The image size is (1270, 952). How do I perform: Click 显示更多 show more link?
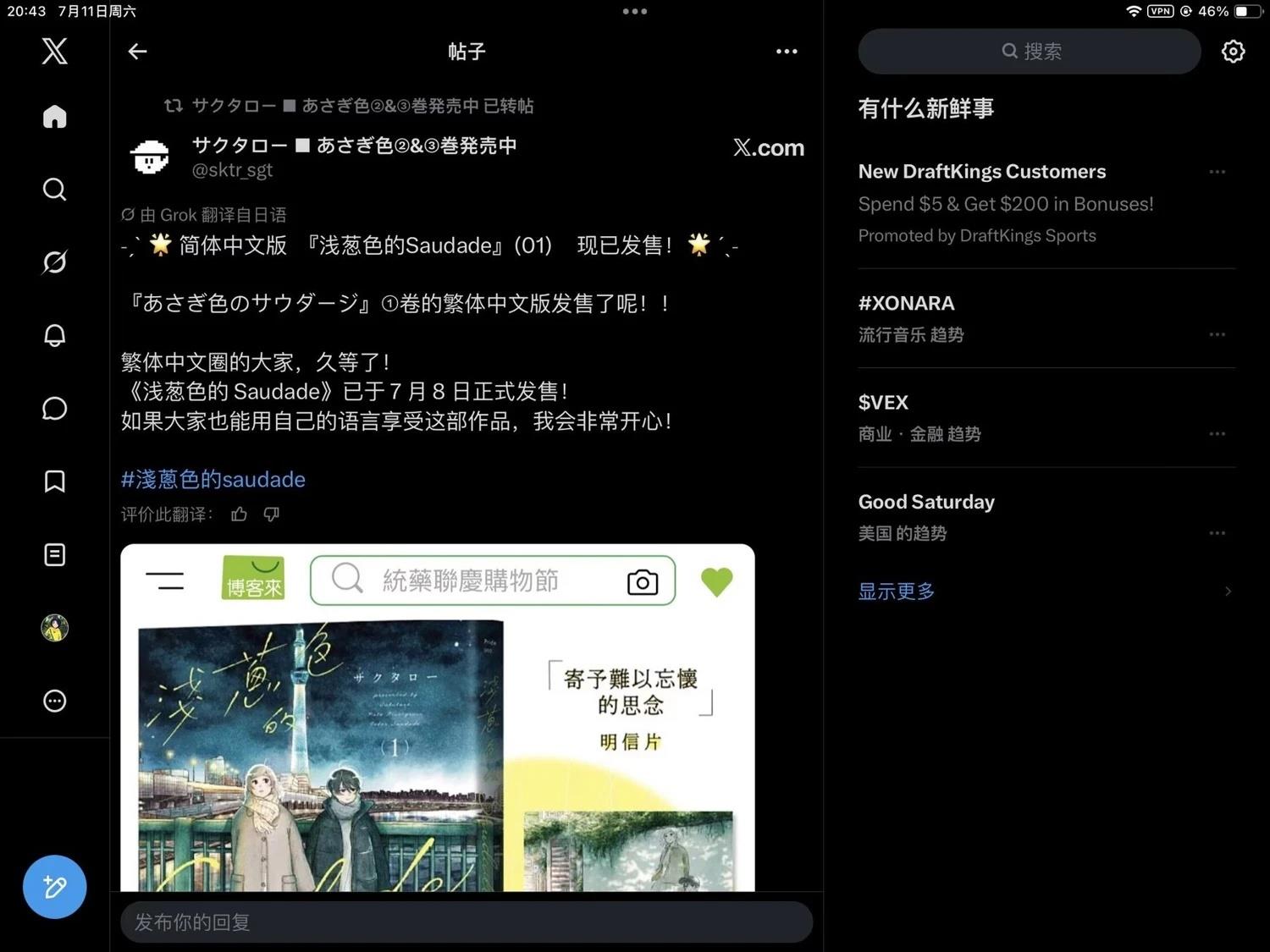click(897, 591)
